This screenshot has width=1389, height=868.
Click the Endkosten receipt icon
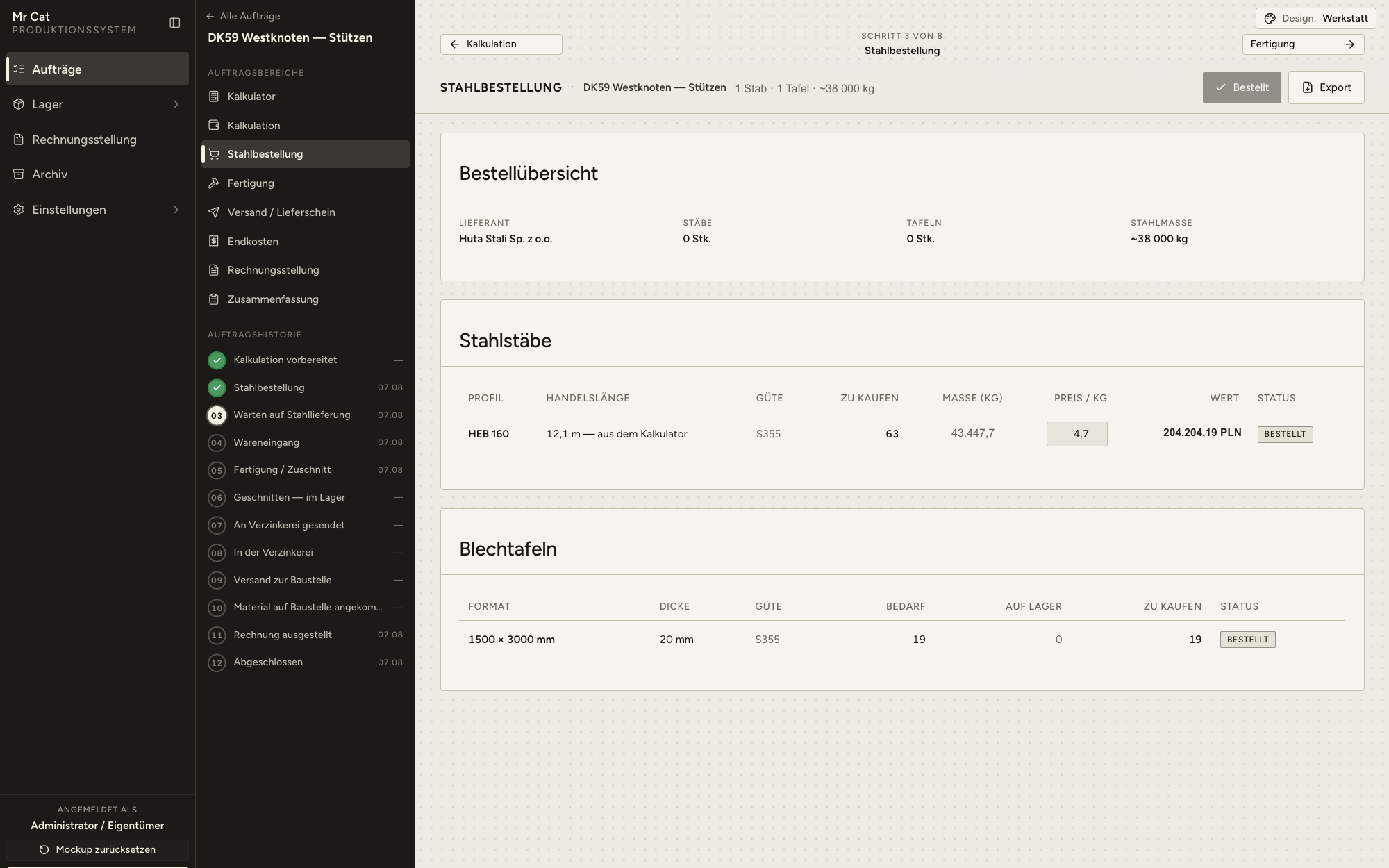coord(214,242)
